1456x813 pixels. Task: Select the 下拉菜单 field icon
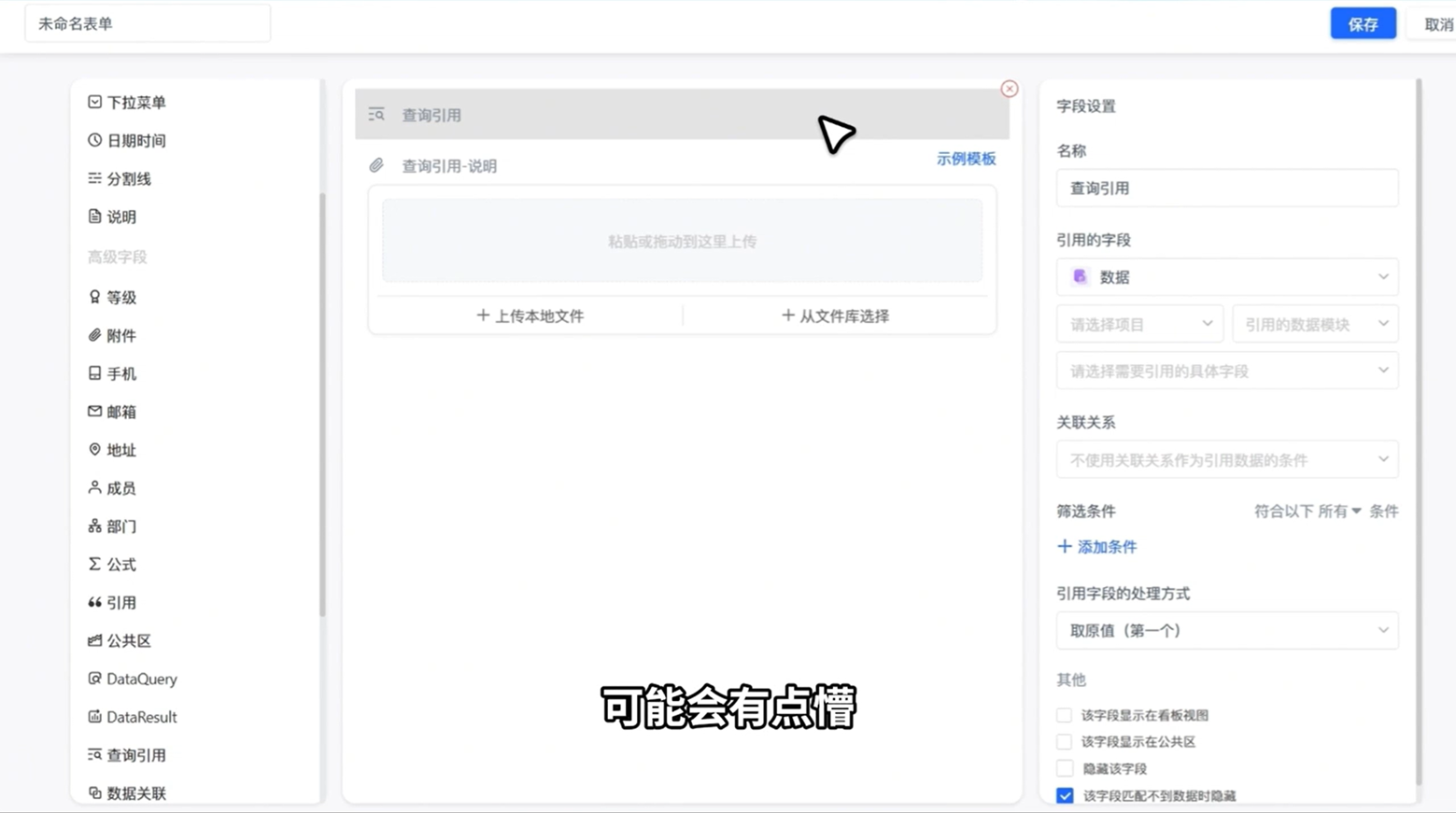click(94, 102)
